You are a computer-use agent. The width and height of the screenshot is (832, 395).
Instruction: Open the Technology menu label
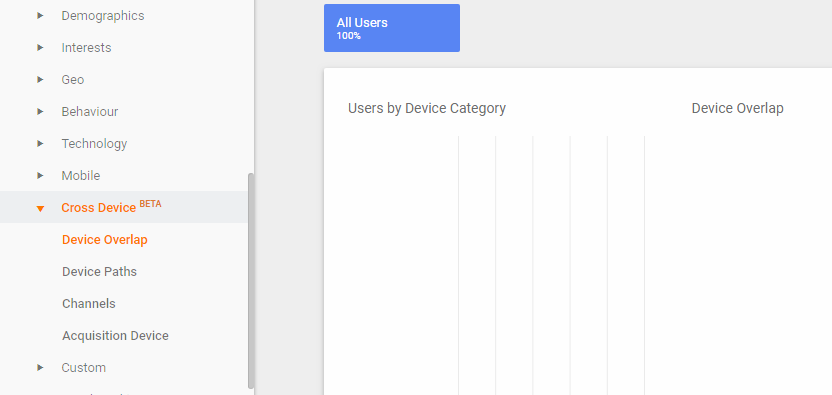point(94,144)
